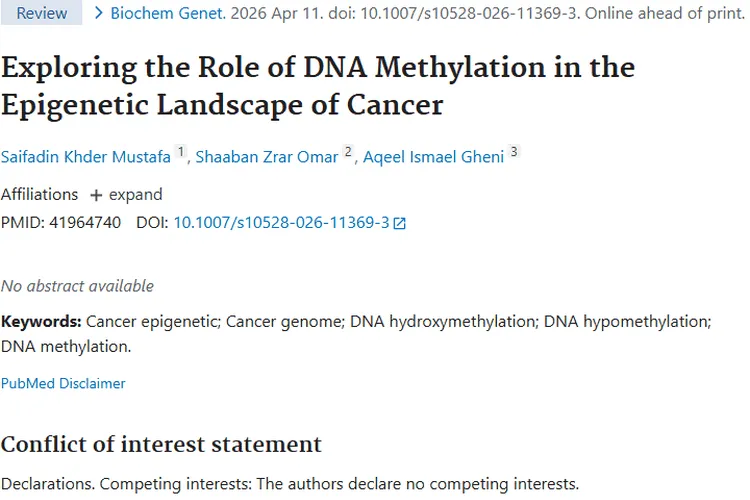
Task: Click the external link icon after the DOI
Action: [x=400, y=223]
